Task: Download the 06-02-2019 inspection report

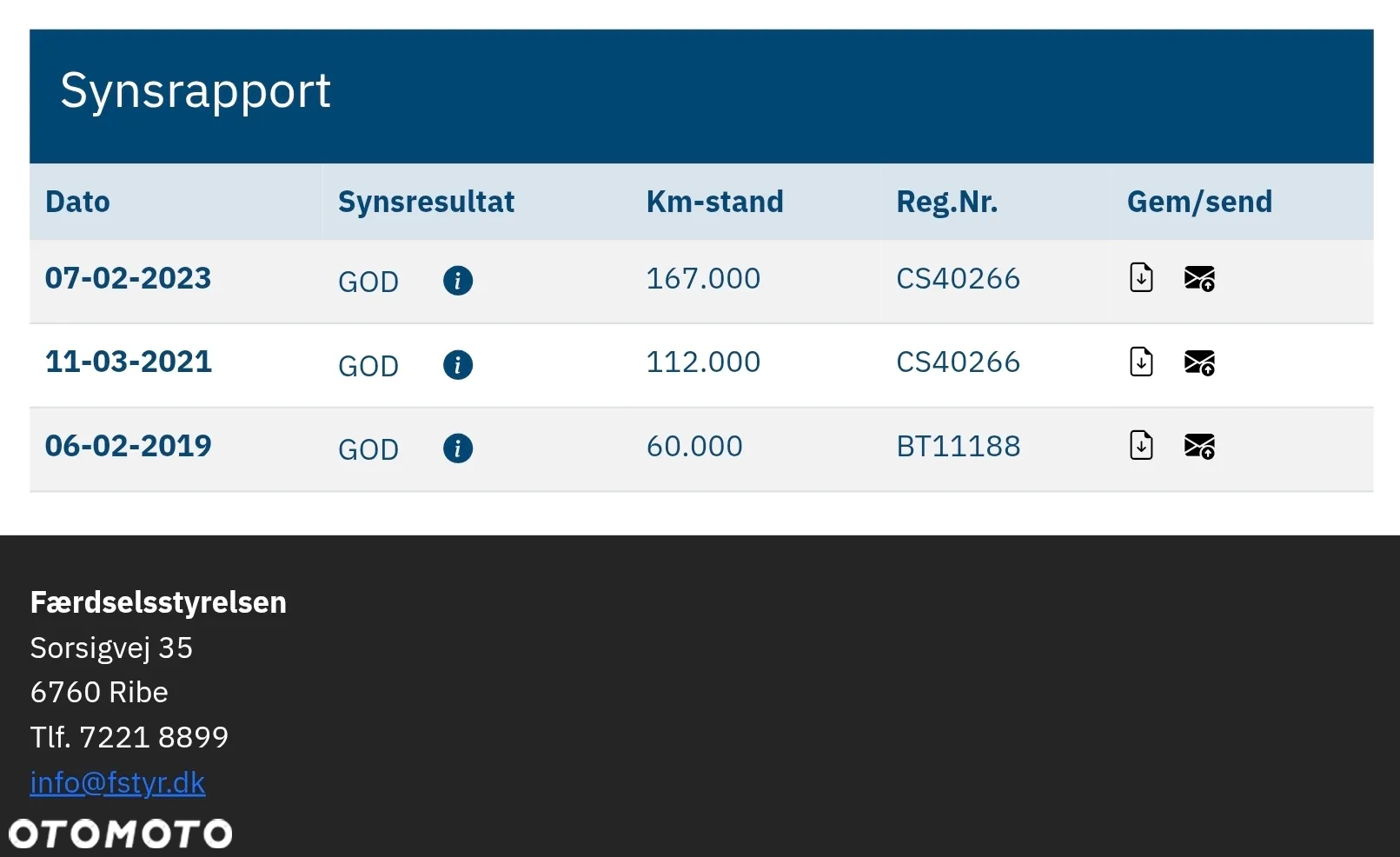Action: pos(1141,445)
